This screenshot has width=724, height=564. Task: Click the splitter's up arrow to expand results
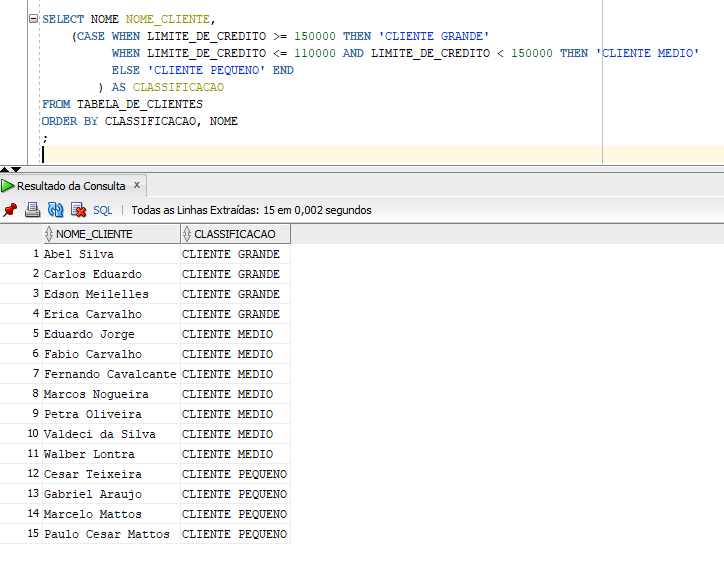tap(5, 169)
